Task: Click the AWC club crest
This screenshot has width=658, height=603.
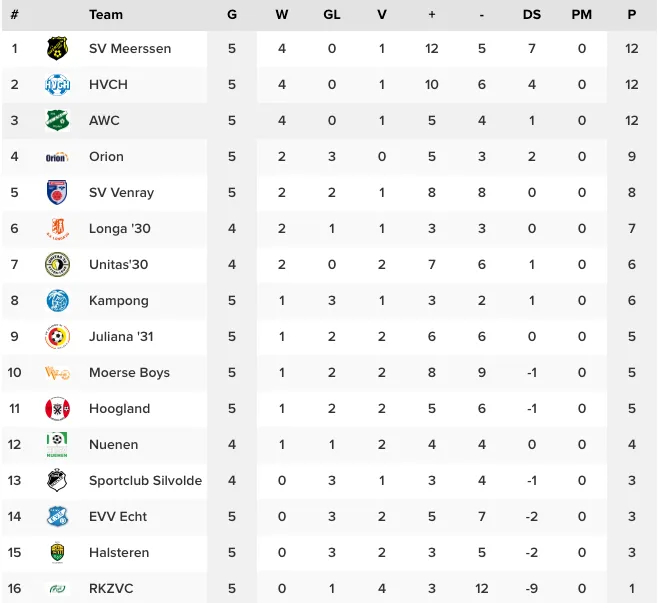Action: (x=57, y=121)
